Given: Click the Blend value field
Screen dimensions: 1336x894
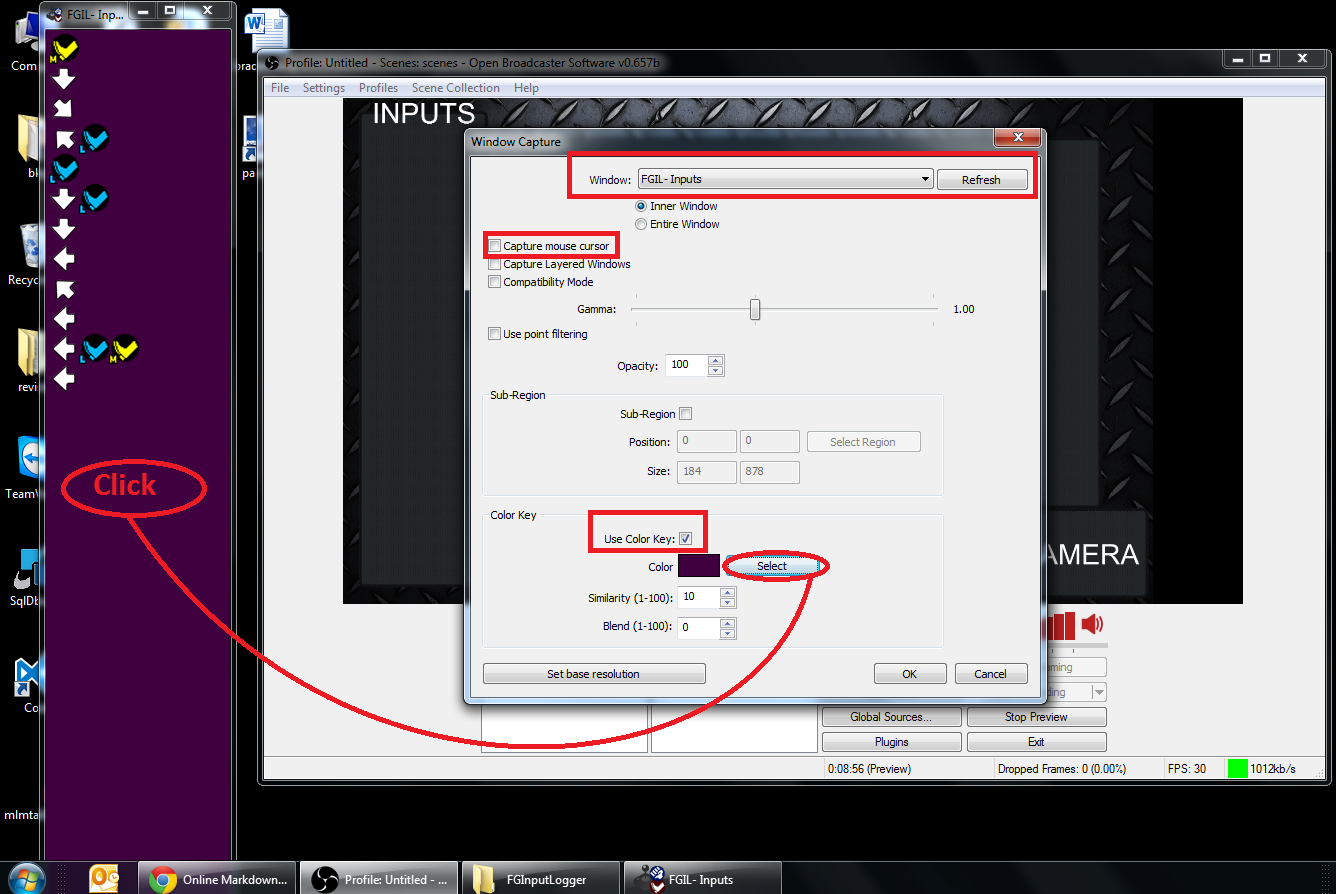Looking at the screenshot, I should click(x=699, y=629).
